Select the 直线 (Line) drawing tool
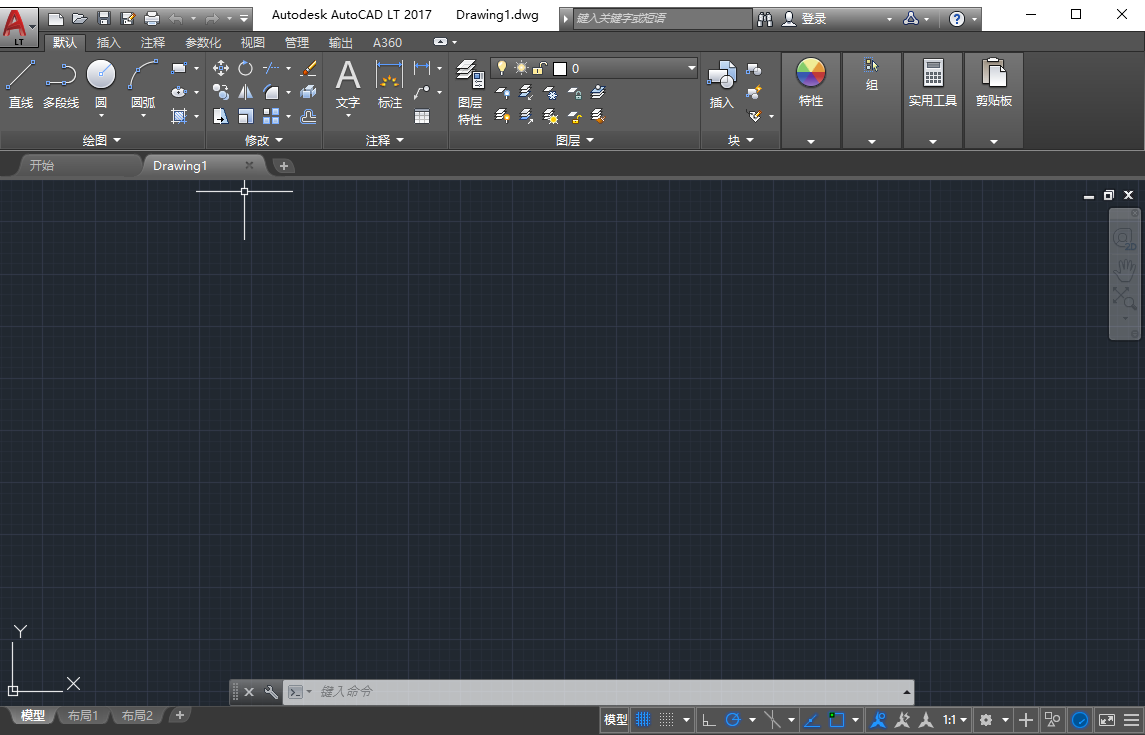 [20, 79]
